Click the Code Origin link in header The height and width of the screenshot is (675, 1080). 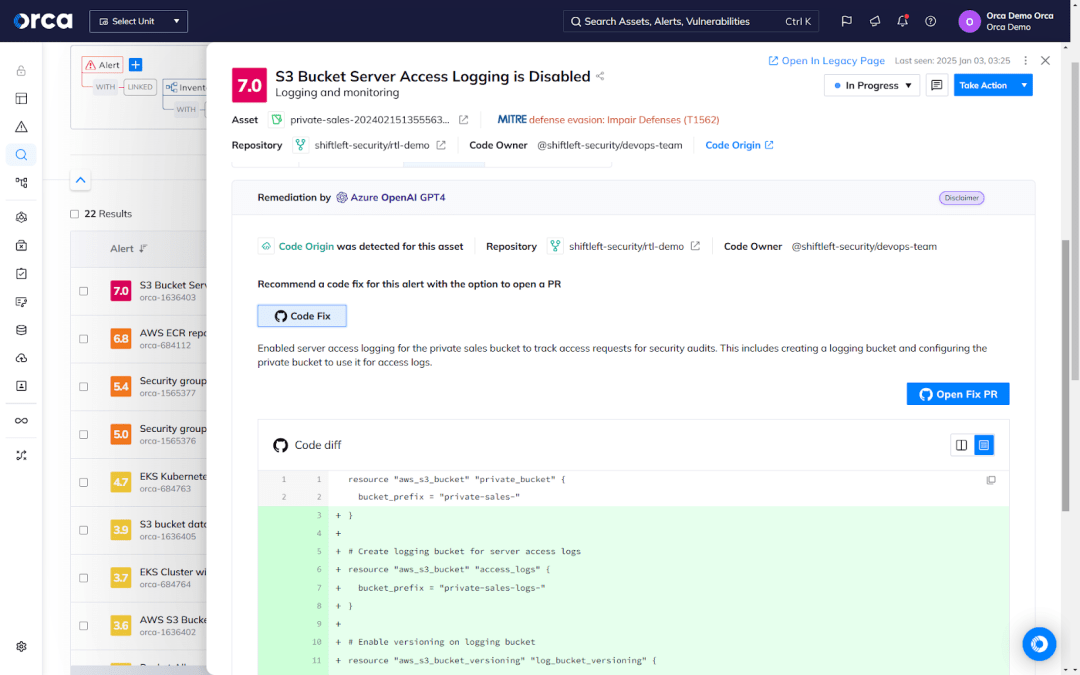coord(739,145)
